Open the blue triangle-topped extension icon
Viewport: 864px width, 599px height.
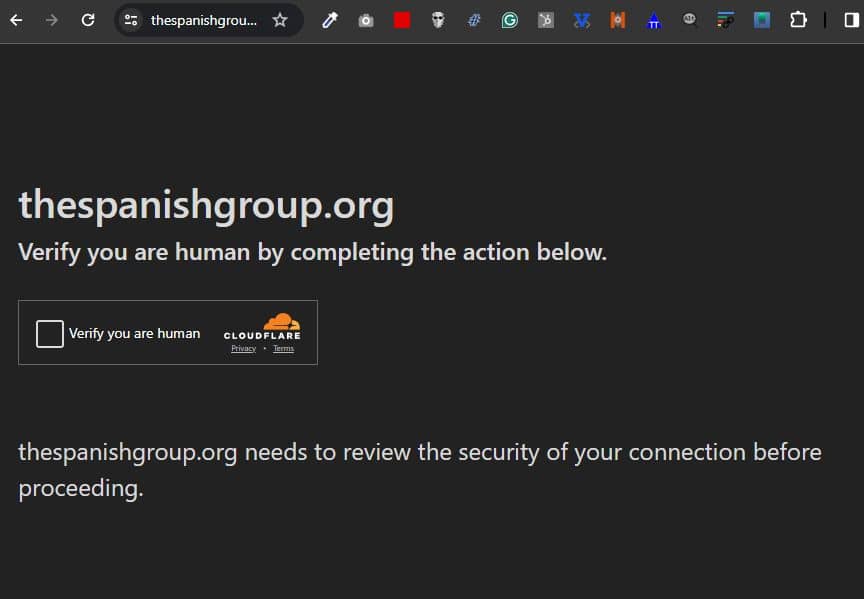coord(654,21)
